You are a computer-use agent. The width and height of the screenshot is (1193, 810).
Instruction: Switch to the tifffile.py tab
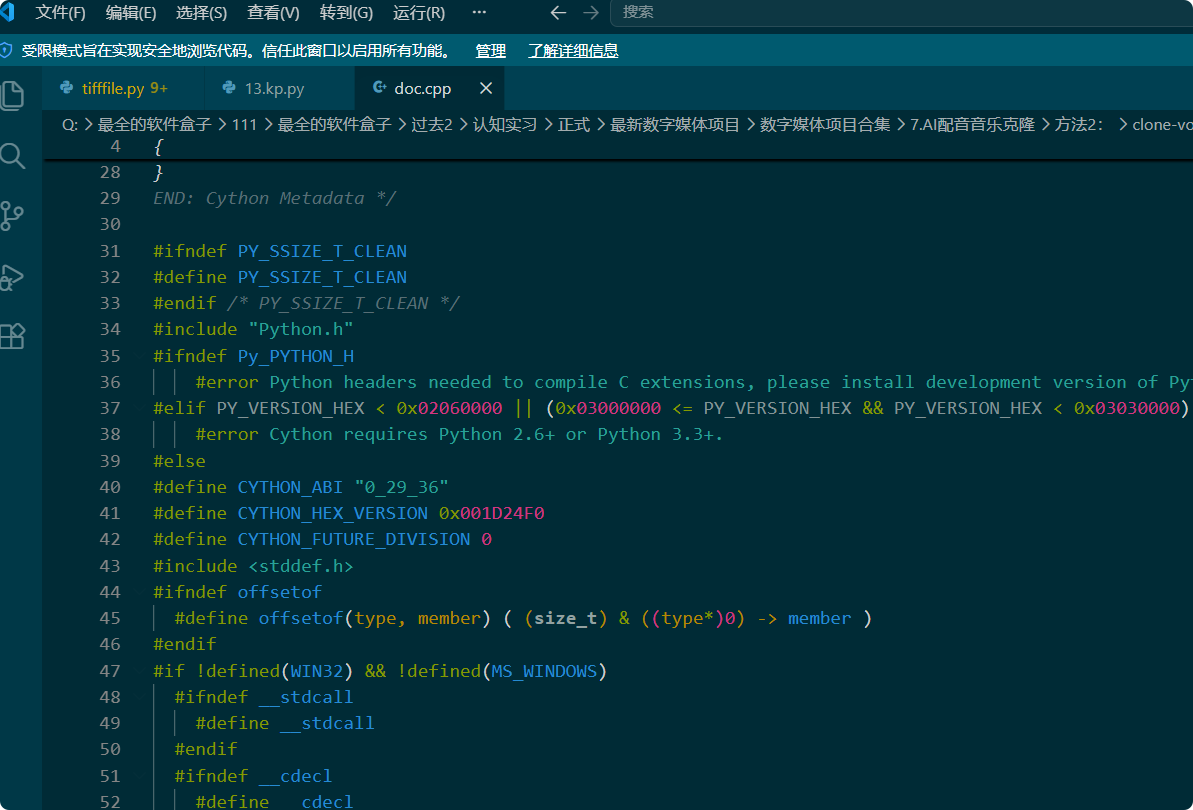pos(125,88)
